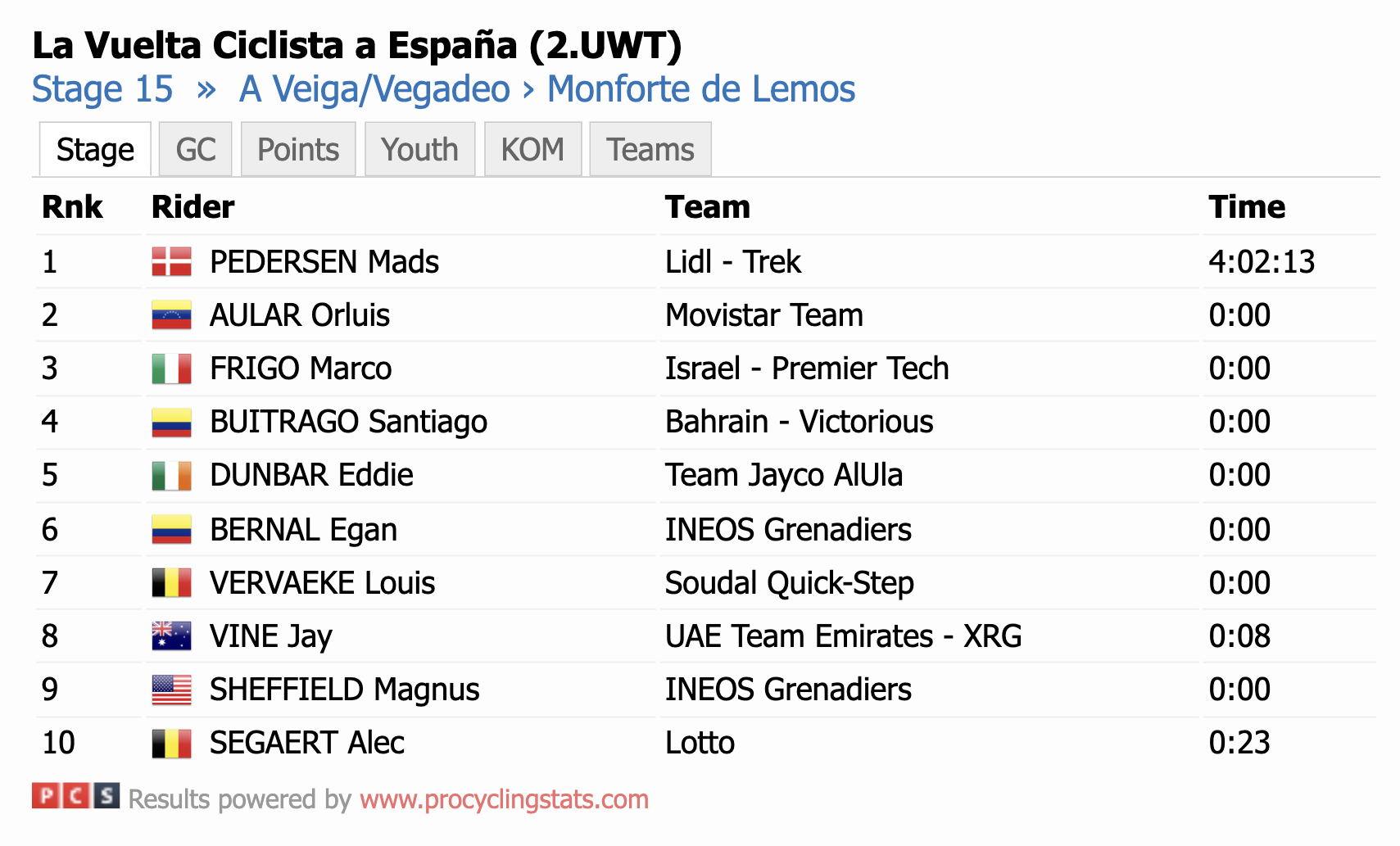Show the KOM tab
The height and width of the screenshot is (846, 1400).
(532, 150)
